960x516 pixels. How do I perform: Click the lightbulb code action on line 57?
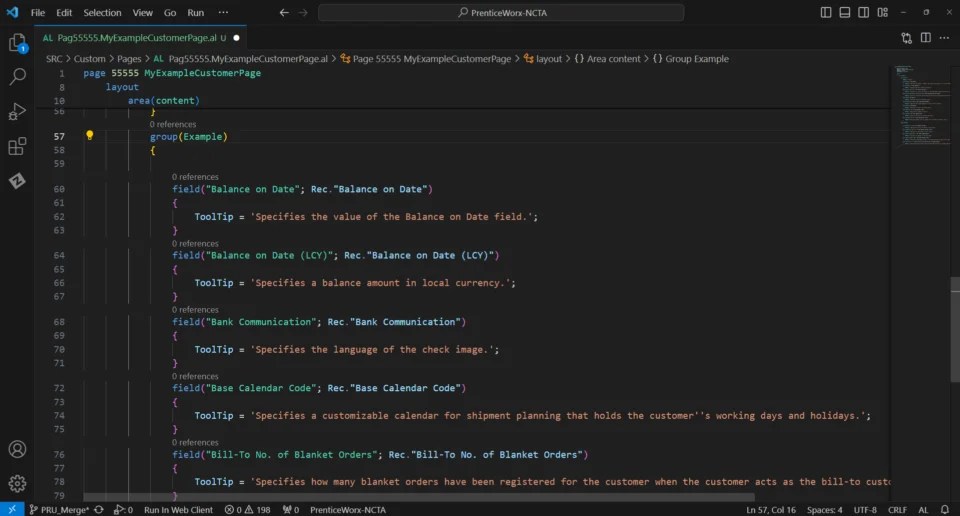pyautogui.click(x=89, y=135)
